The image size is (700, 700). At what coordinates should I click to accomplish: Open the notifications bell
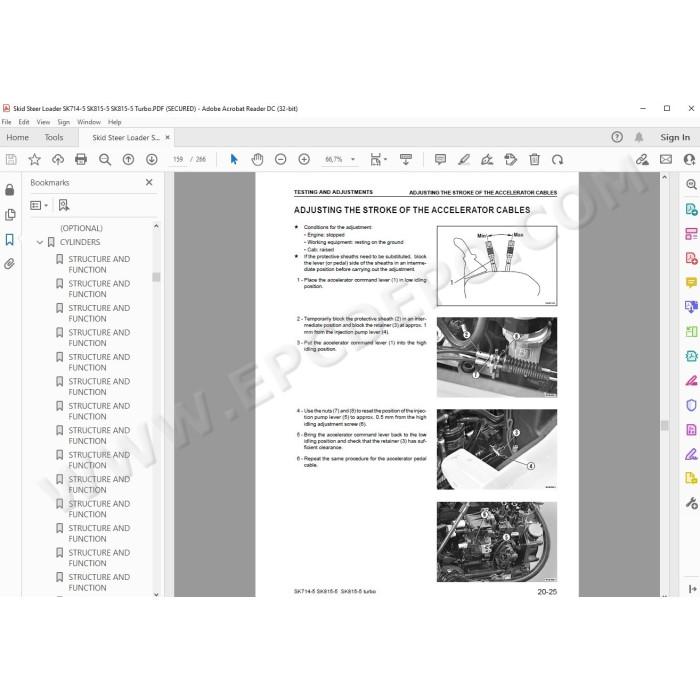(639, 137)
